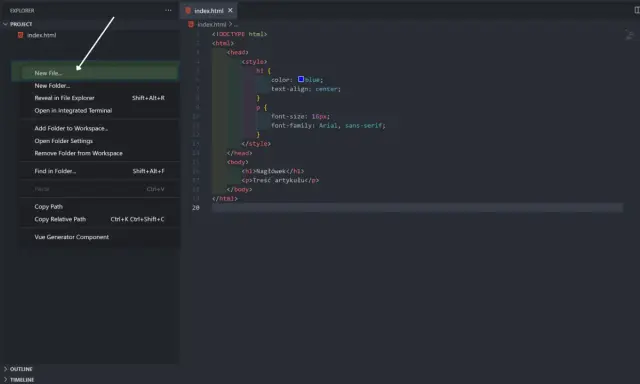Open the Explorer more actions ellipsis
This screenshot has width=640, height=384.
(x=168, y=10)
